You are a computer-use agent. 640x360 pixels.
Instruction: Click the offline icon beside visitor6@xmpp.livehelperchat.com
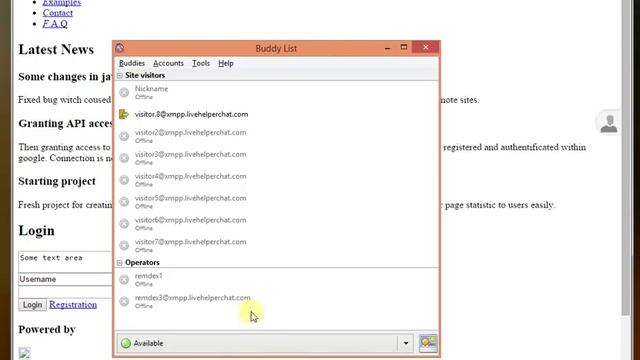tap(124, 224)
